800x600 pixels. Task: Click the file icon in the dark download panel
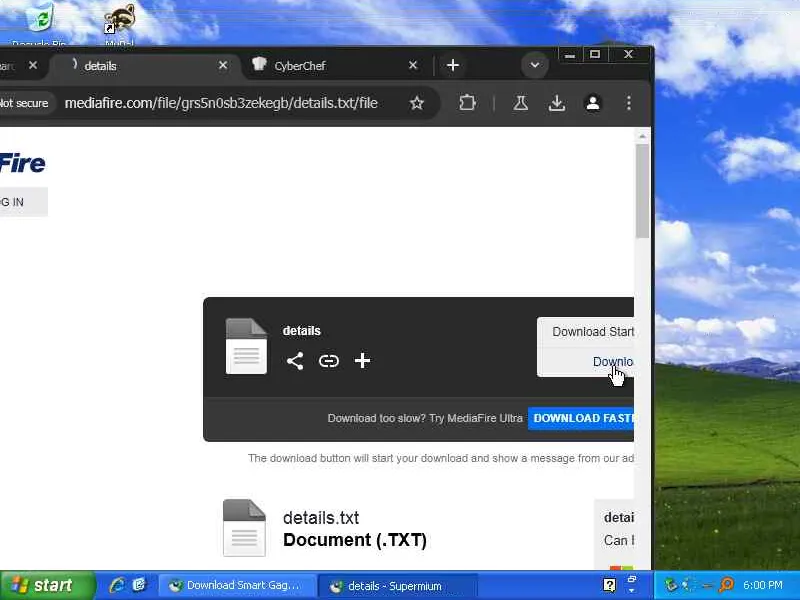[x=246, y=346]
